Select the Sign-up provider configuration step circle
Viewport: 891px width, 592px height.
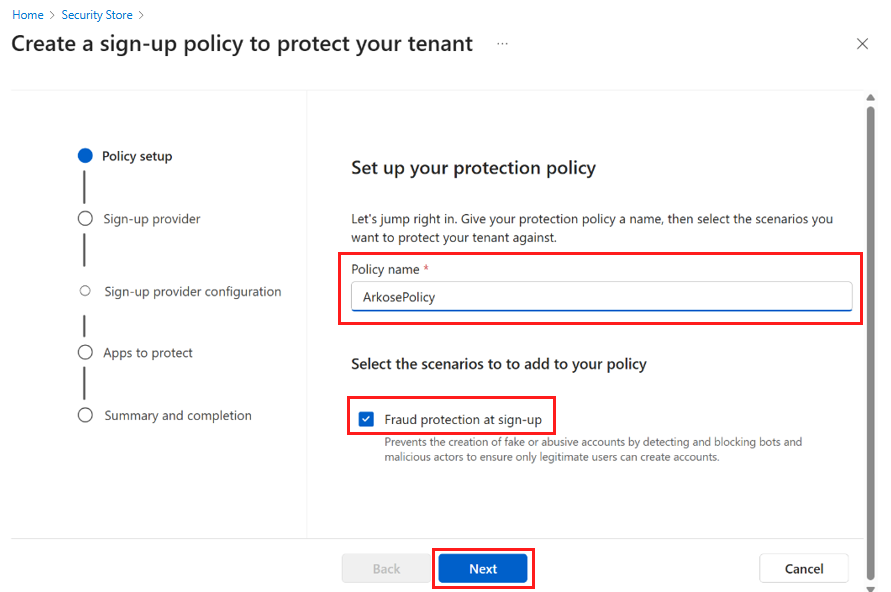(x=86, y=291)
